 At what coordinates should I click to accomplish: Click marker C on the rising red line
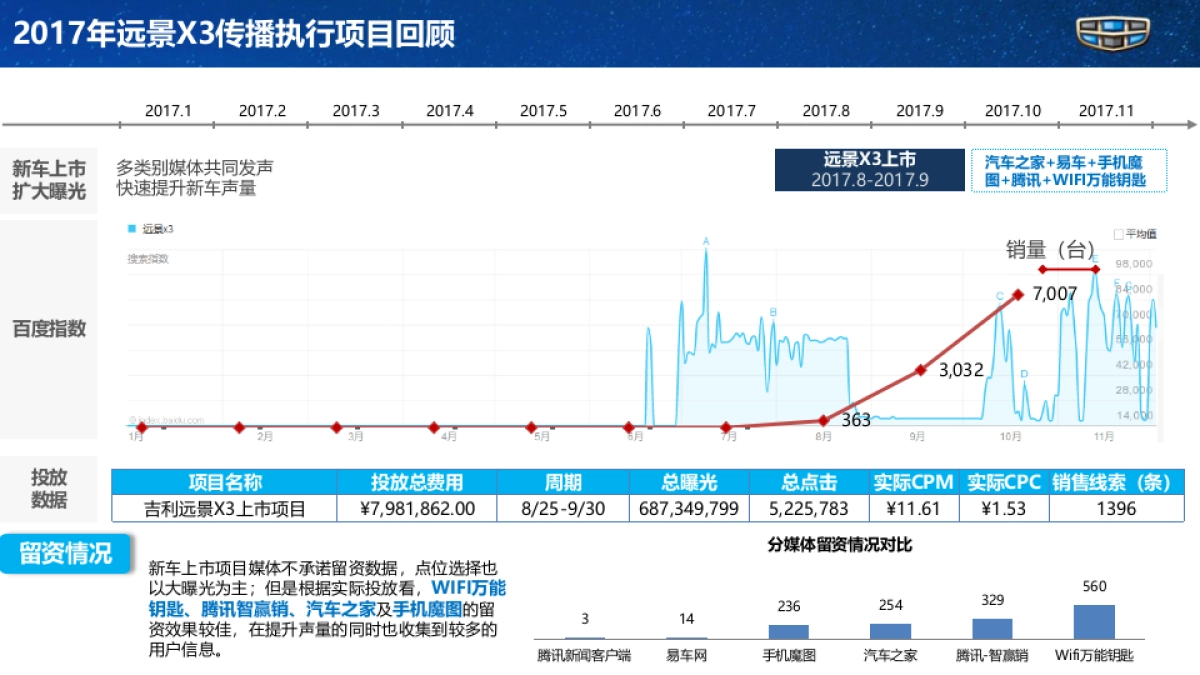click(x=998, y=295)
